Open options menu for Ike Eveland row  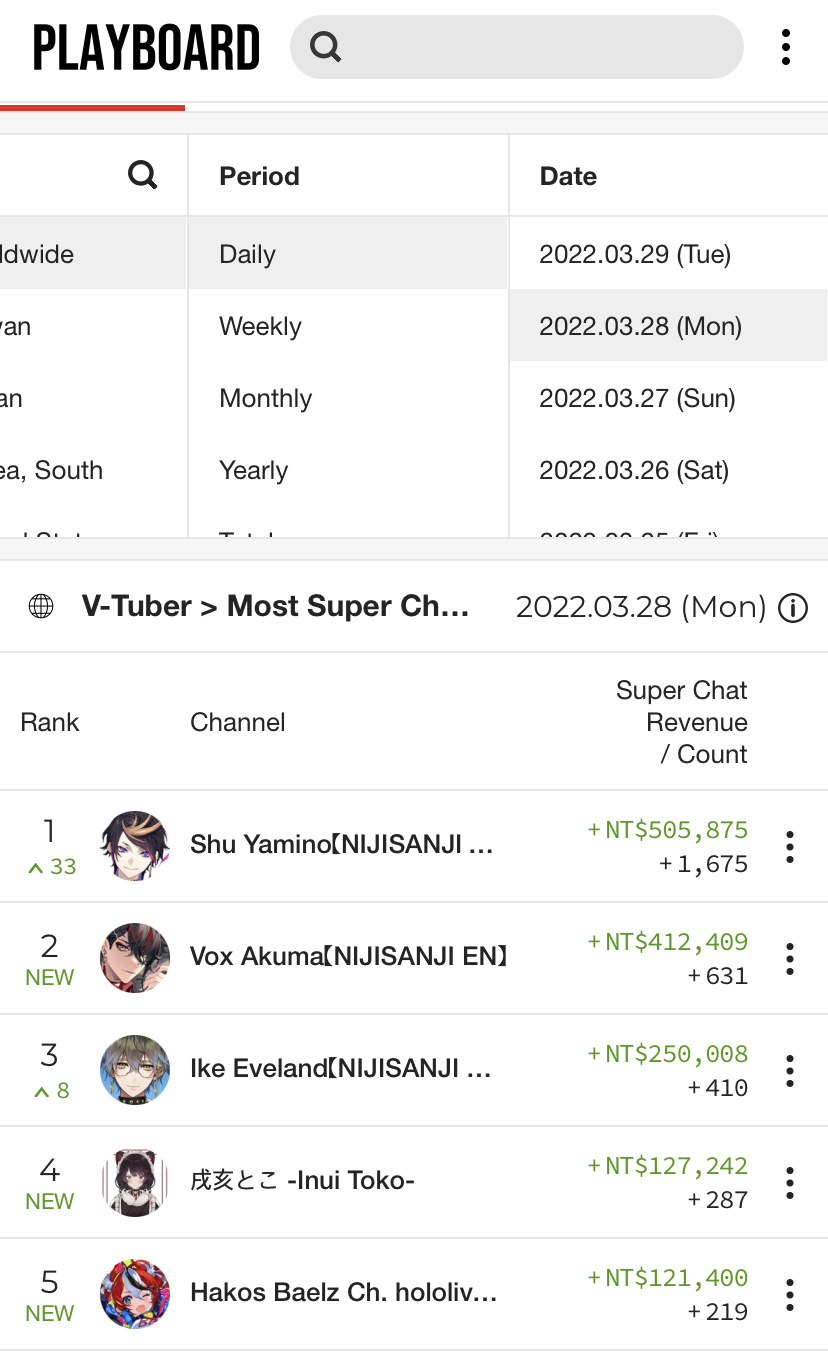[x=790, y=1071]
